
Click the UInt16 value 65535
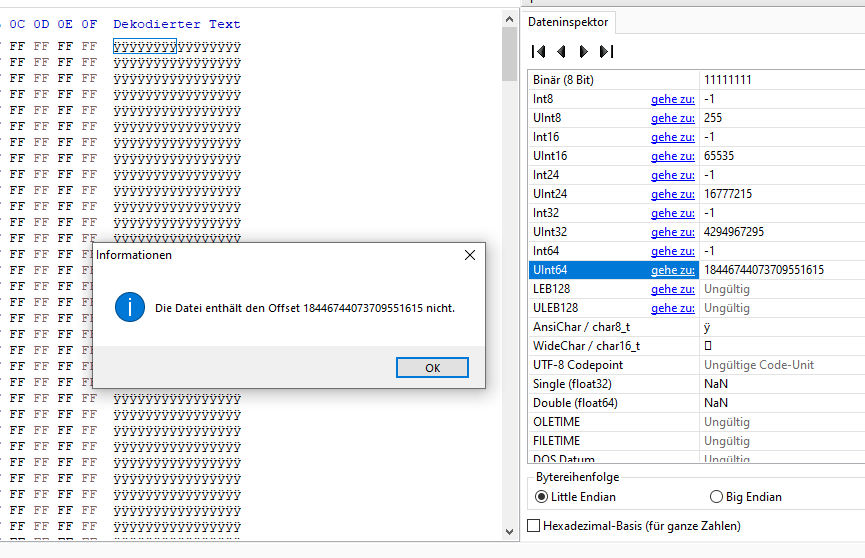pos(719,156)
